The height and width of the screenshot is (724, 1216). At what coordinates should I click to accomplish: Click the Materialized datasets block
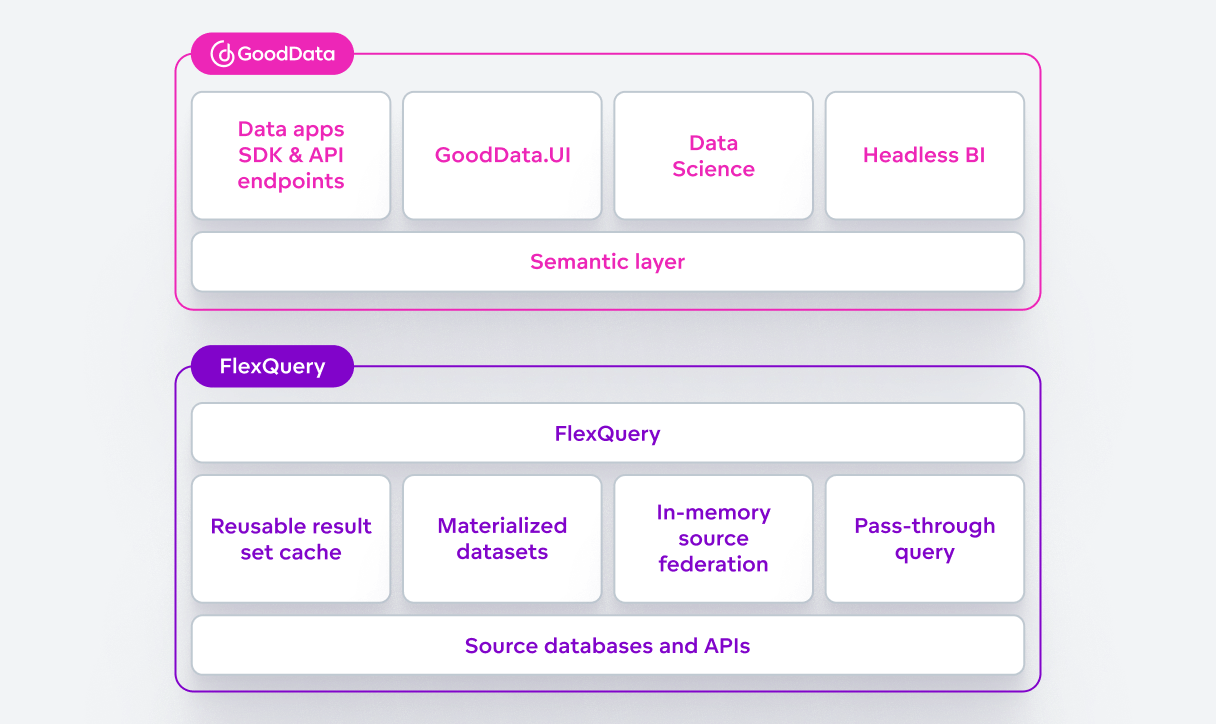502,538
